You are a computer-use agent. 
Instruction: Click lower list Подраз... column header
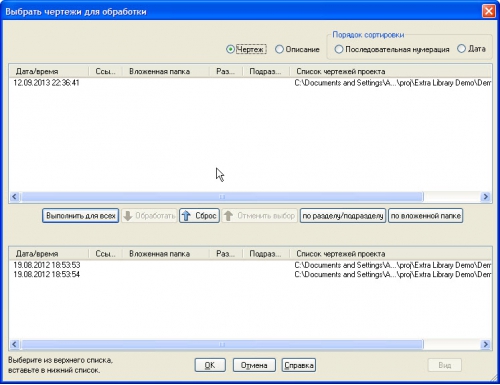266,254
